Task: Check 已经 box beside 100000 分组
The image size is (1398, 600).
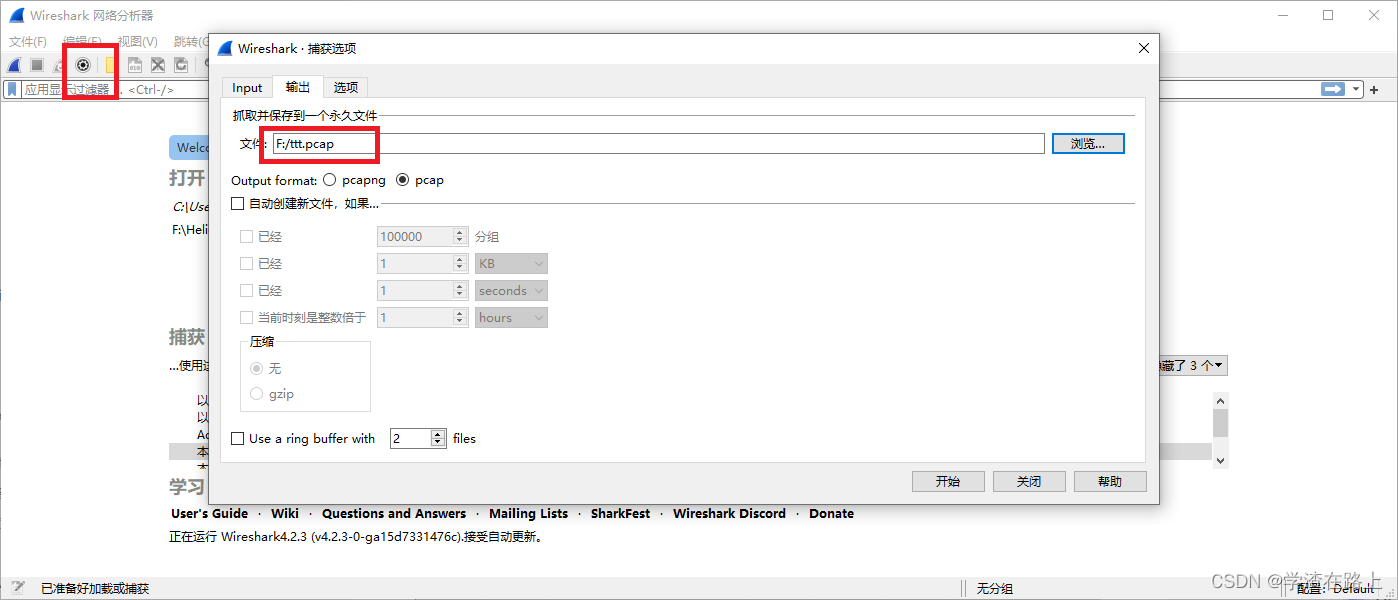Action: (246, 237)
